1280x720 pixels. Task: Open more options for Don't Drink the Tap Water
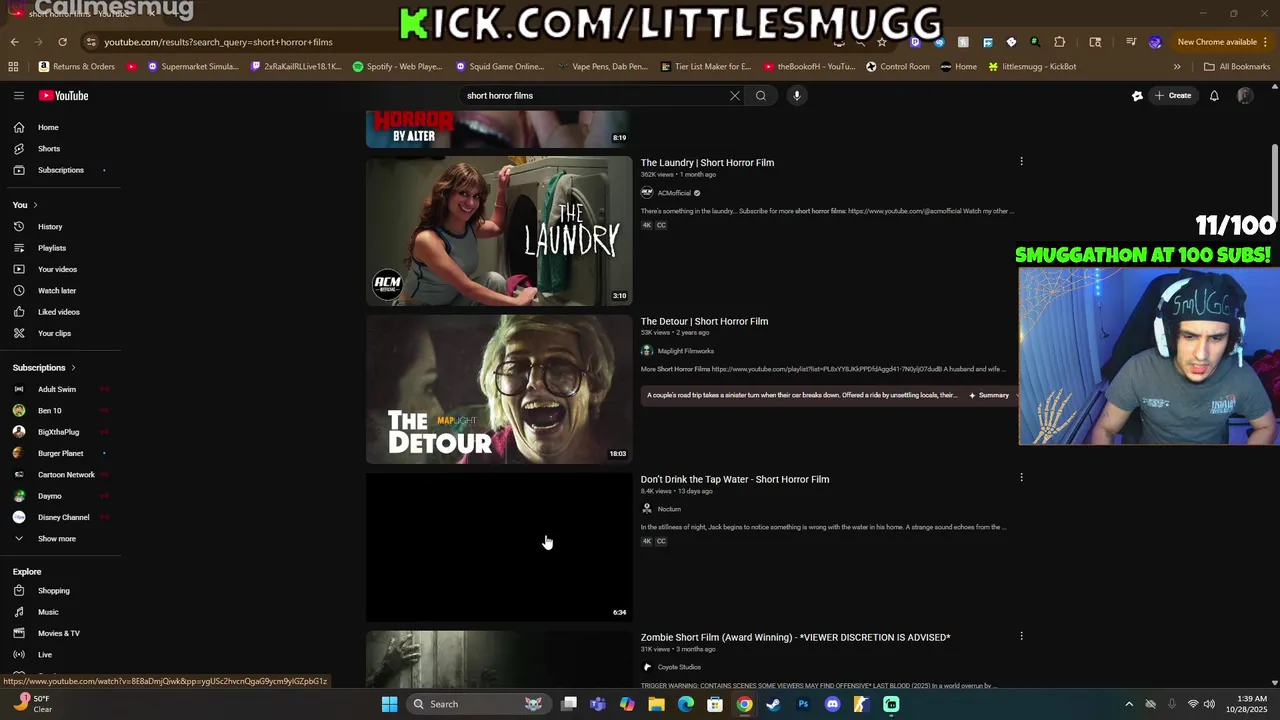click(1021, 478)
